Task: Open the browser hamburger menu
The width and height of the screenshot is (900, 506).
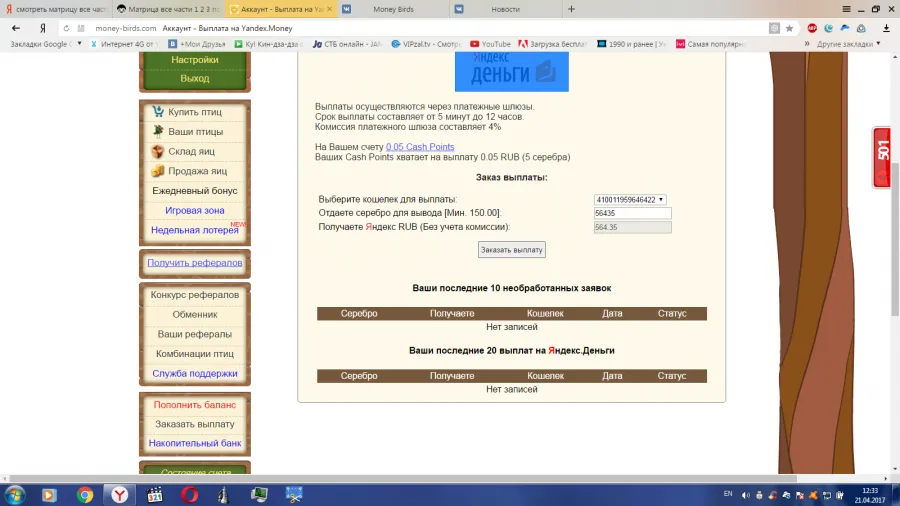Action: coord(846,9)
